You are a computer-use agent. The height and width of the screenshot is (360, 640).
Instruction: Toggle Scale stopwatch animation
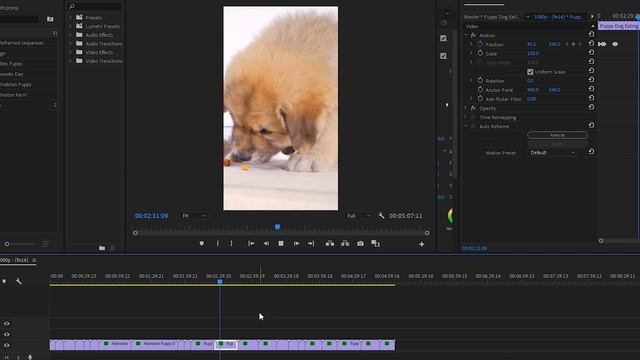(480, 53)
